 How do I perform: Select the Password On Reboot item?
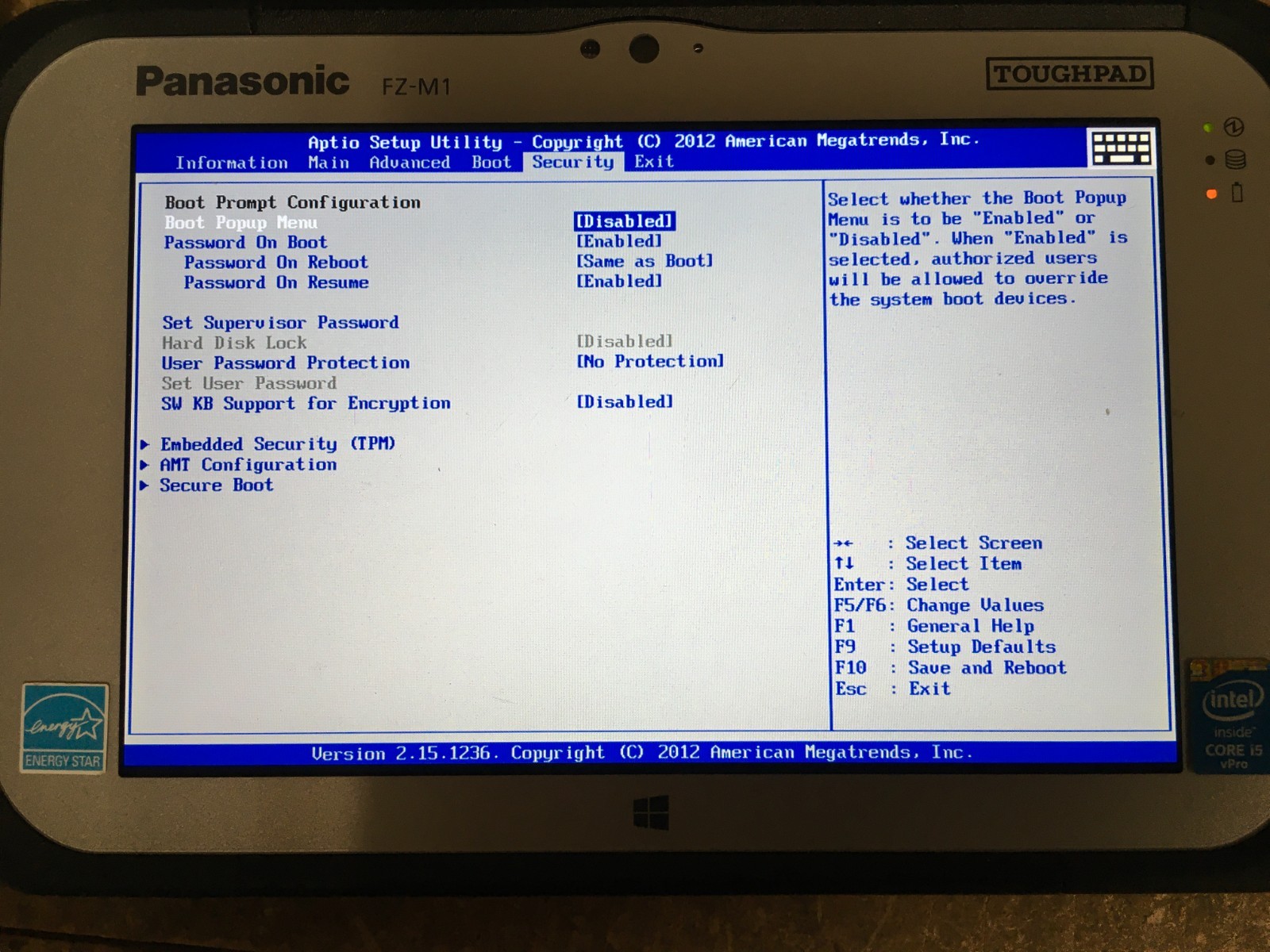tap(276, 263)
